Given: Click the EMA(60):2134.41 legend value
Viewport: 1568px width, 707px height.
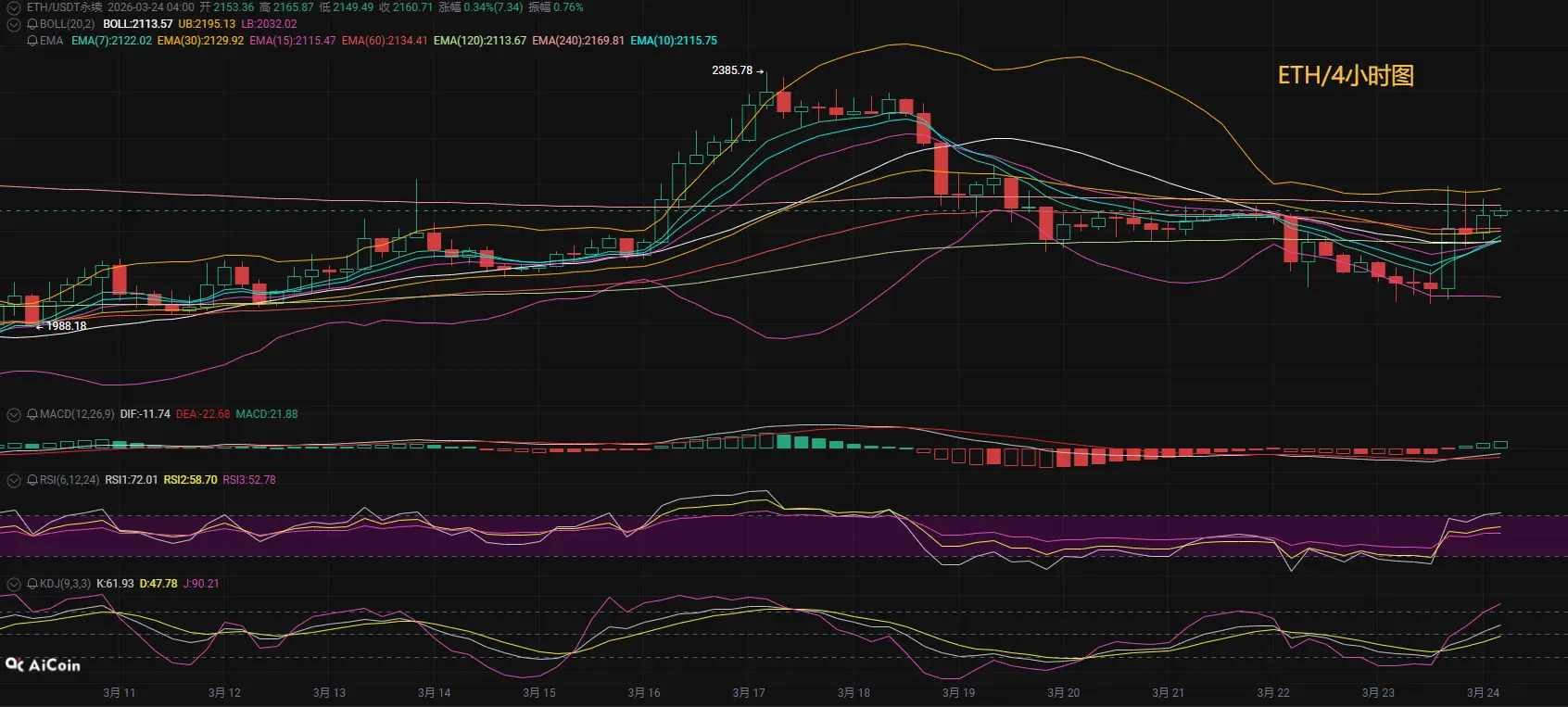Looking at the screenshot, I should coord(385,41).
